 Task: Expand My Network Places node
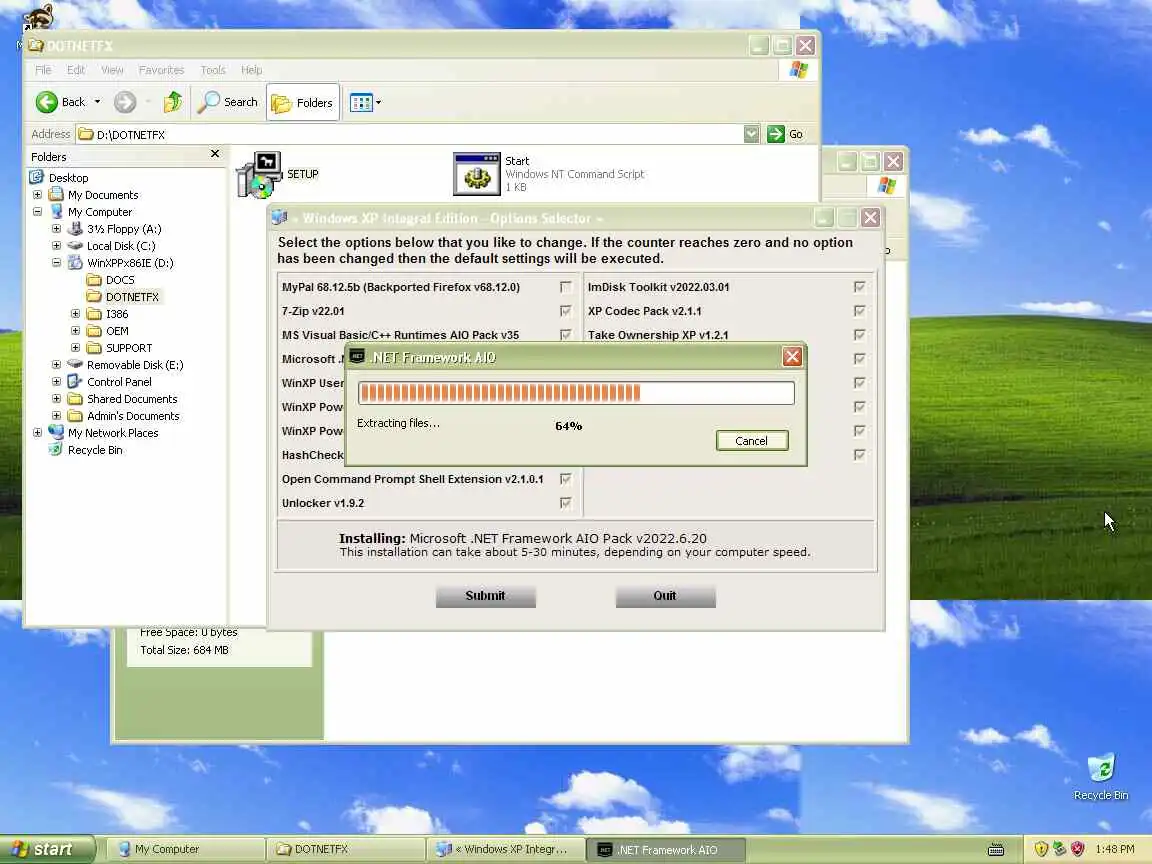37,433
